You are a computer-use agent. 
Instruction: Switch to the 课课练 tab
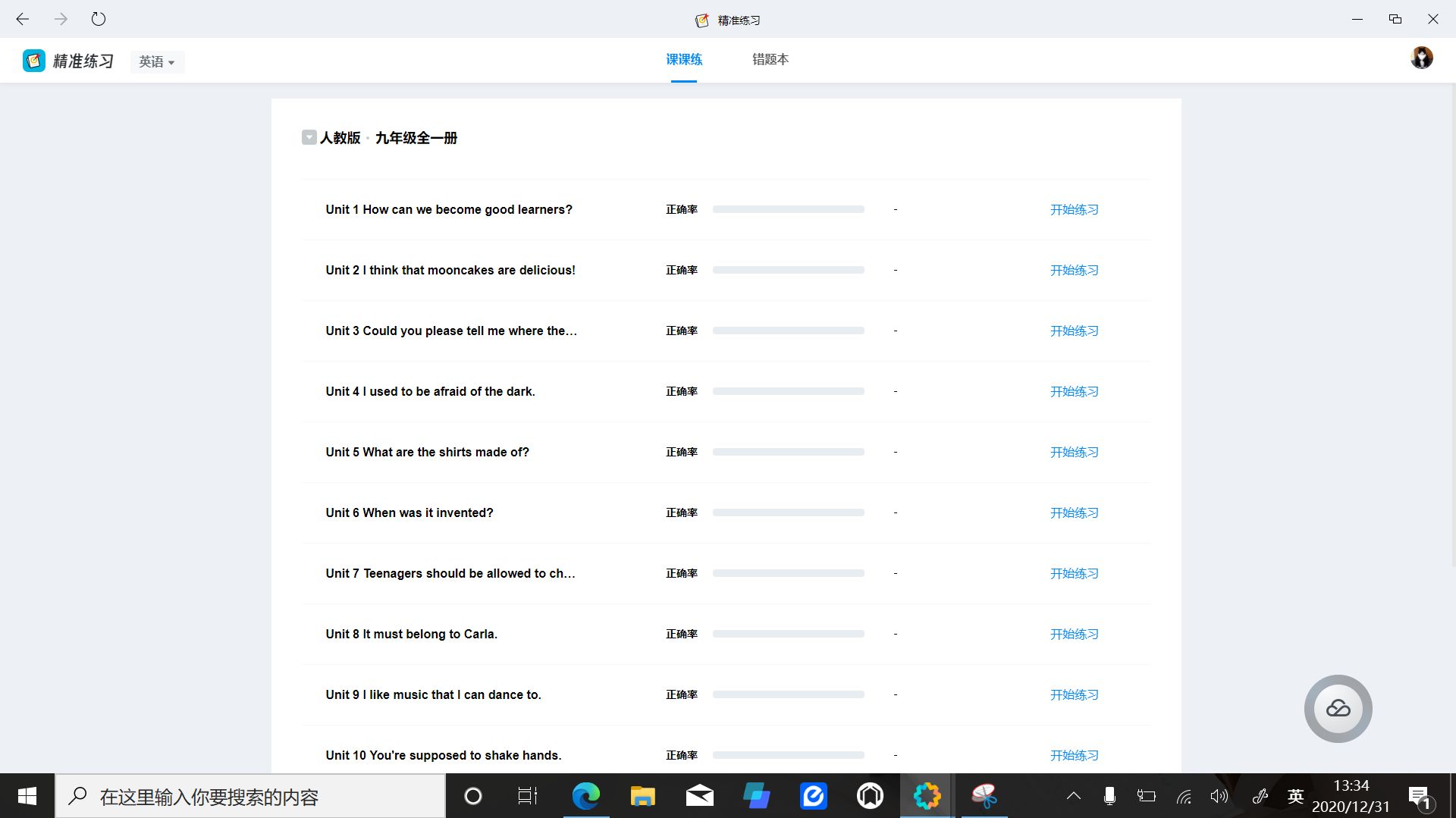point(684,59)
